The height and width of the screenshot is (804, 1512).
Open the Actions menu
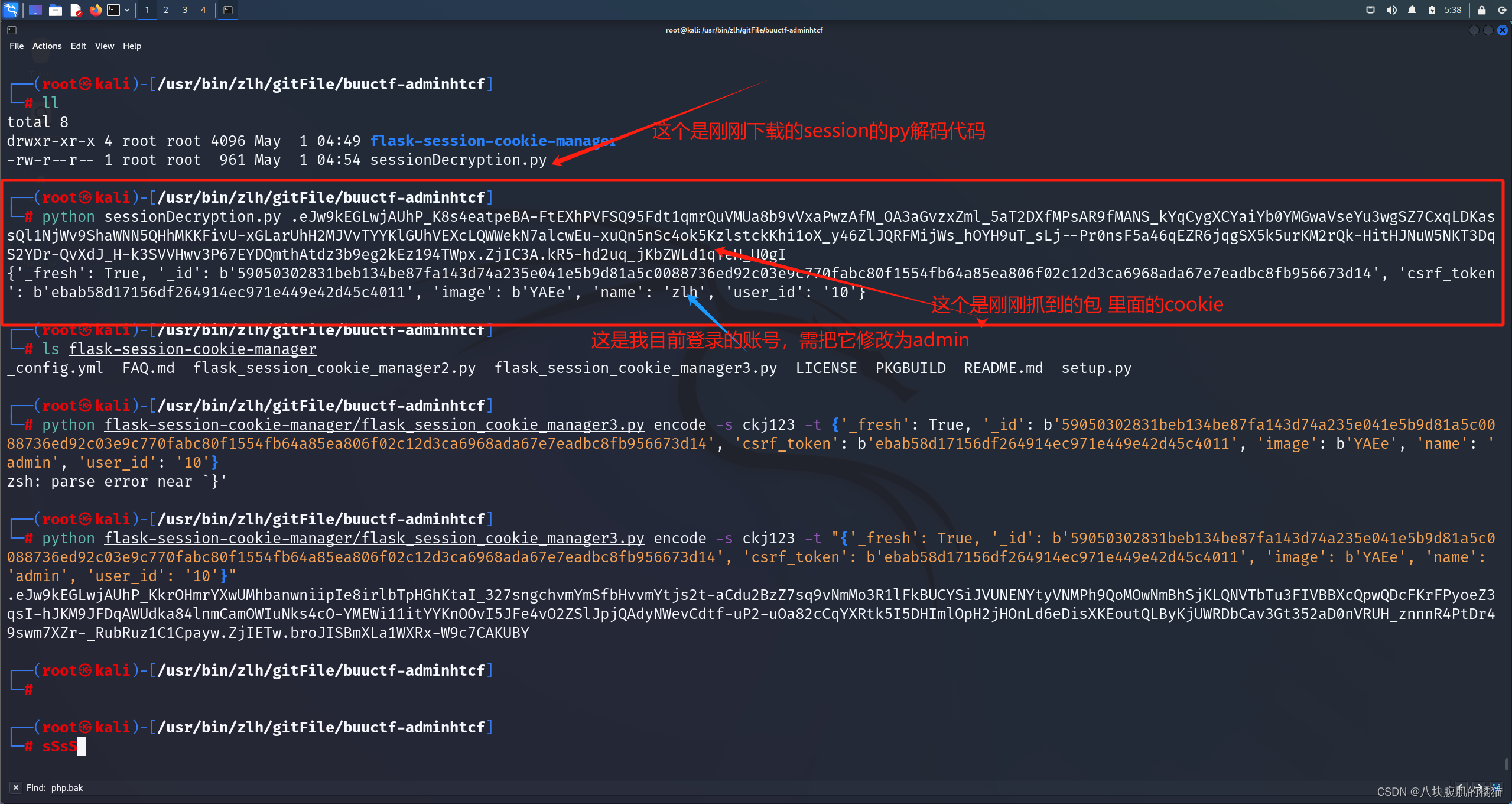point(47,46)
